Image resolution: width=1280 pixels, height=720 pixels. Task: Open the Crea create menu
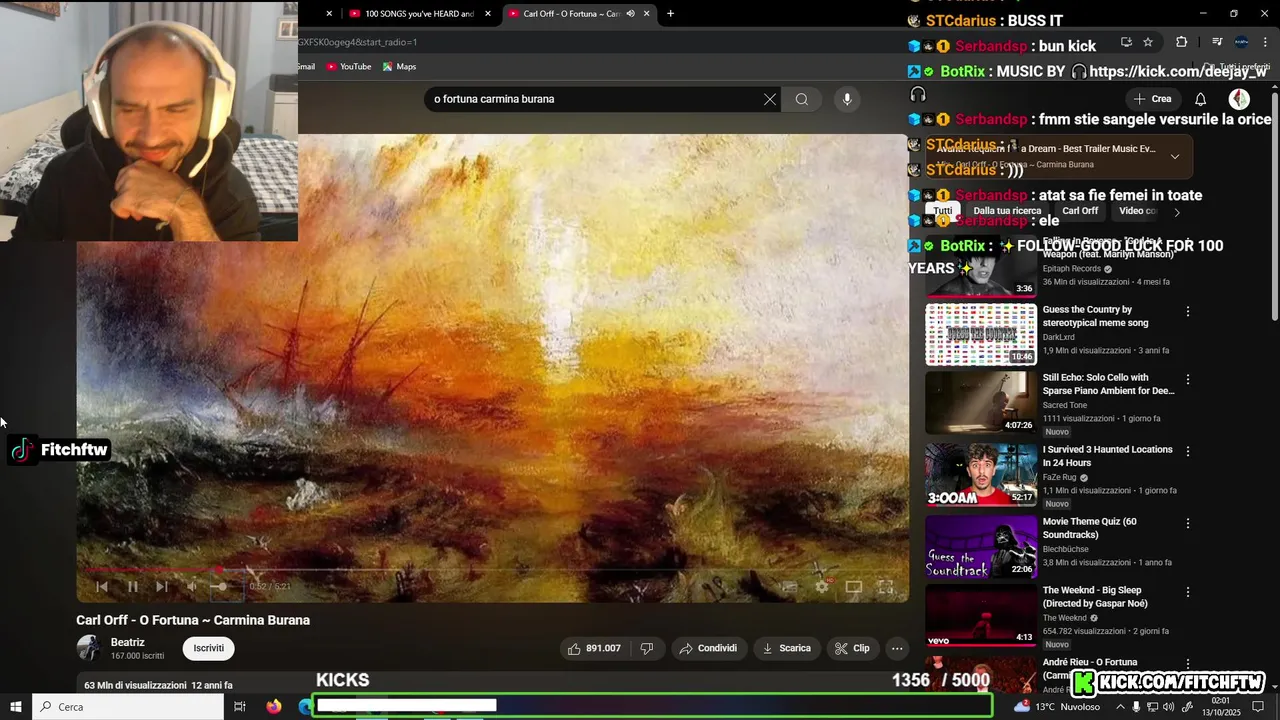1152,99
